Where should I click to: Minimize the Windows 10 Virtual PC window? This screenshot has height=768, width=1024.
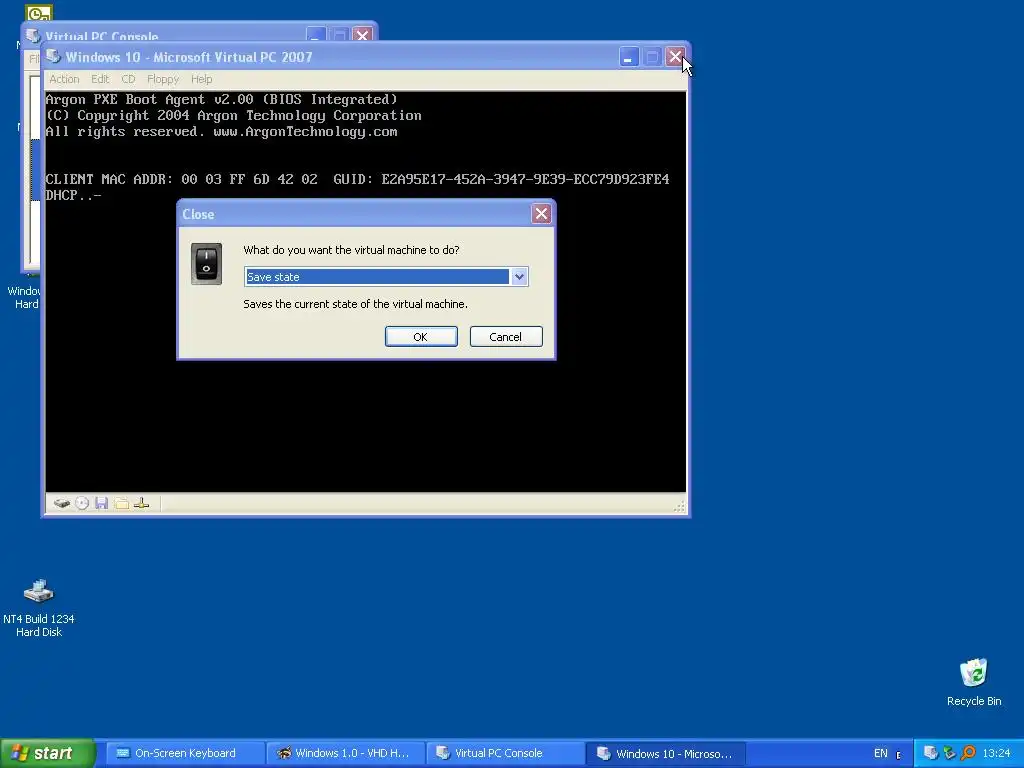(628, 57)
